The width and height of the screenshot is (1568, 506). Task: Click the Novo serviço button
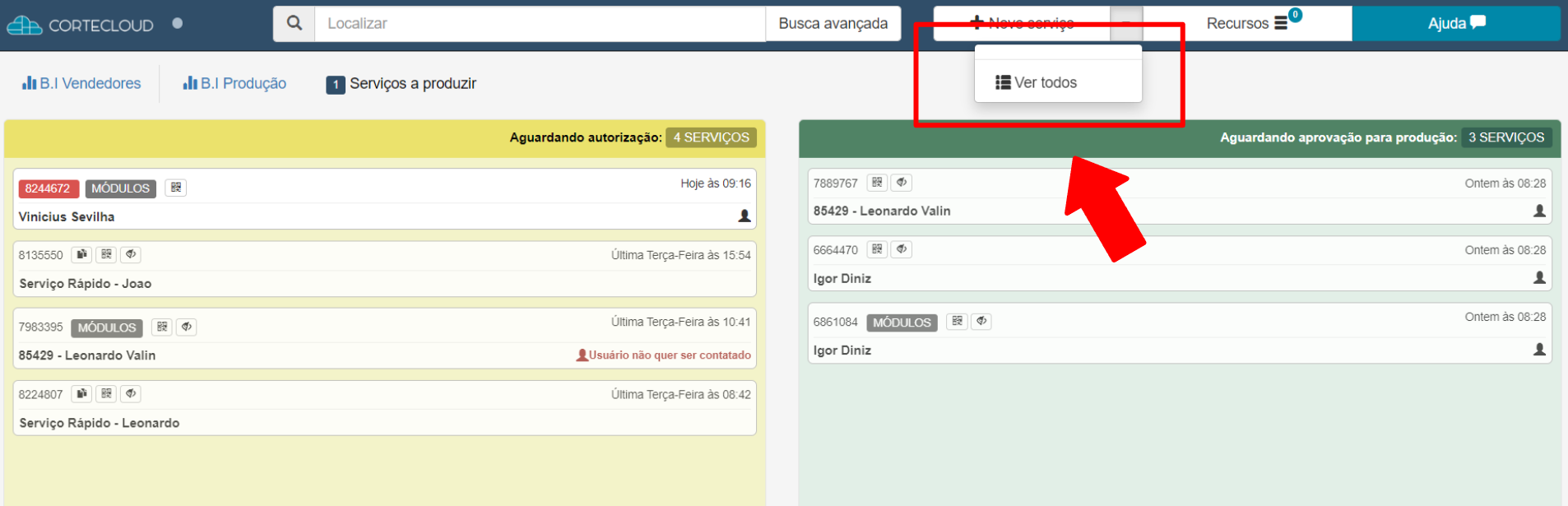point(1022,24)
